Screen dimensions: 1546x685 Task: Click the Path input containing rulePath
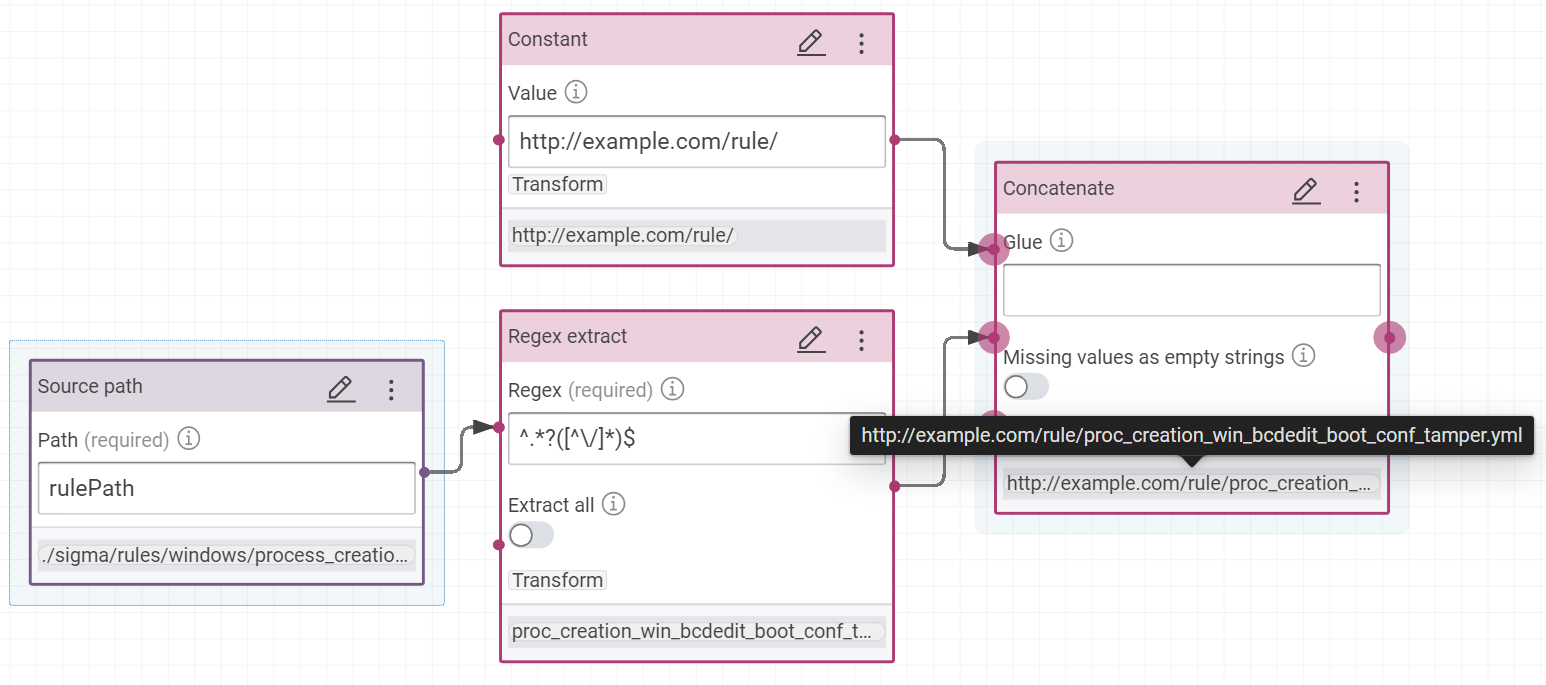point(226,488)
